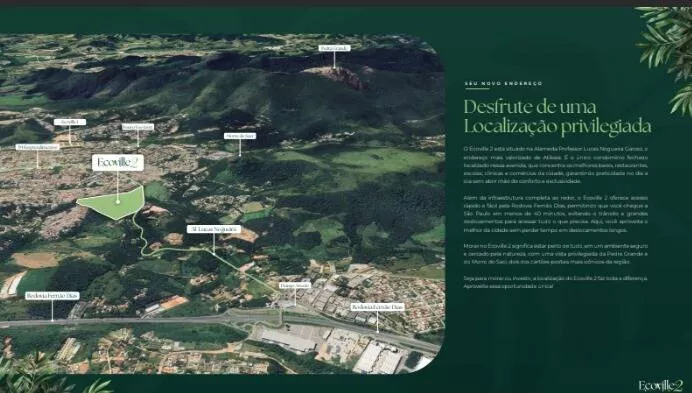Click the paragraph mentioning Rodovia Fernão Dias access

pos(556,214)
